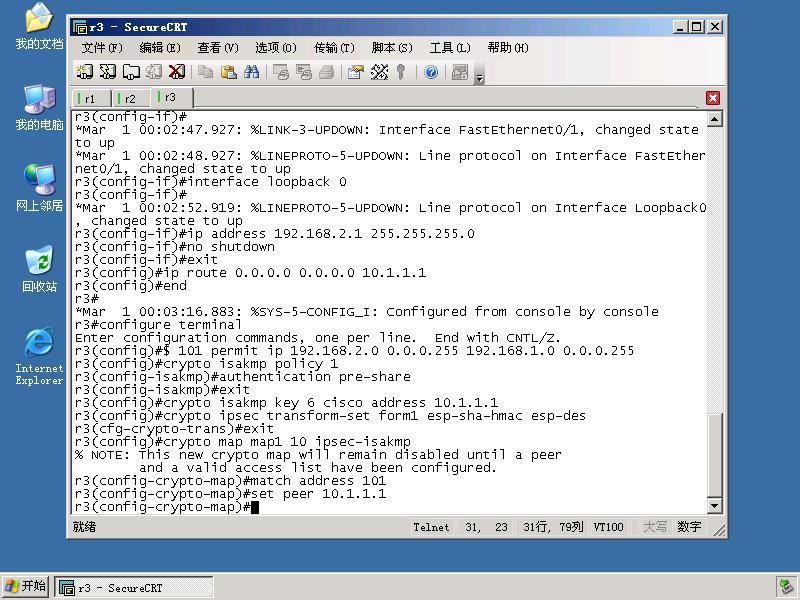Switch to the r1 session tab
This screenshot has width=800, height=600.
point(91,98)
